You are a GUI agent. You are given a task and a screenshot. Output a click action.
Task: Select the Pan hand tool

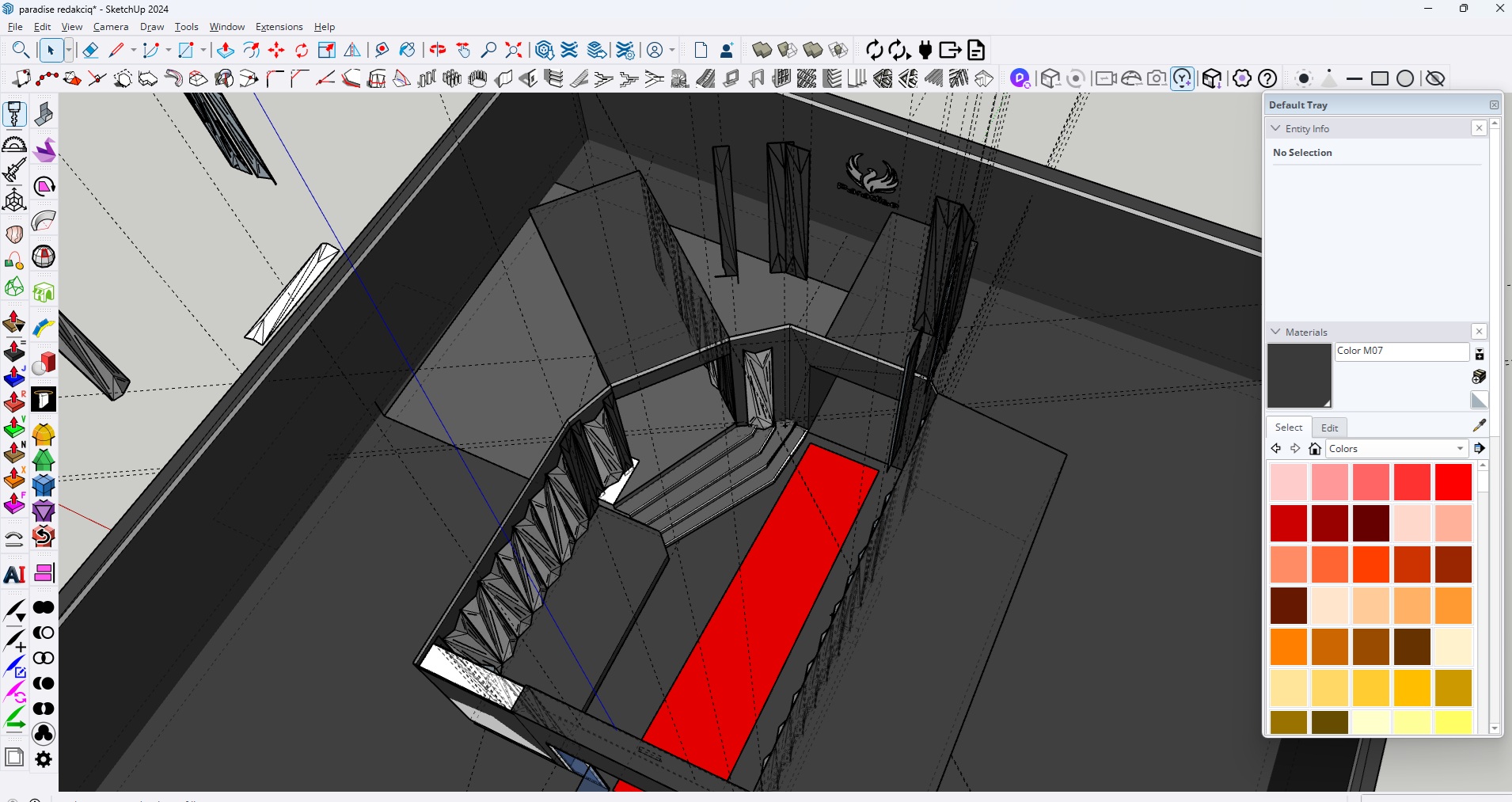[463, 51]
